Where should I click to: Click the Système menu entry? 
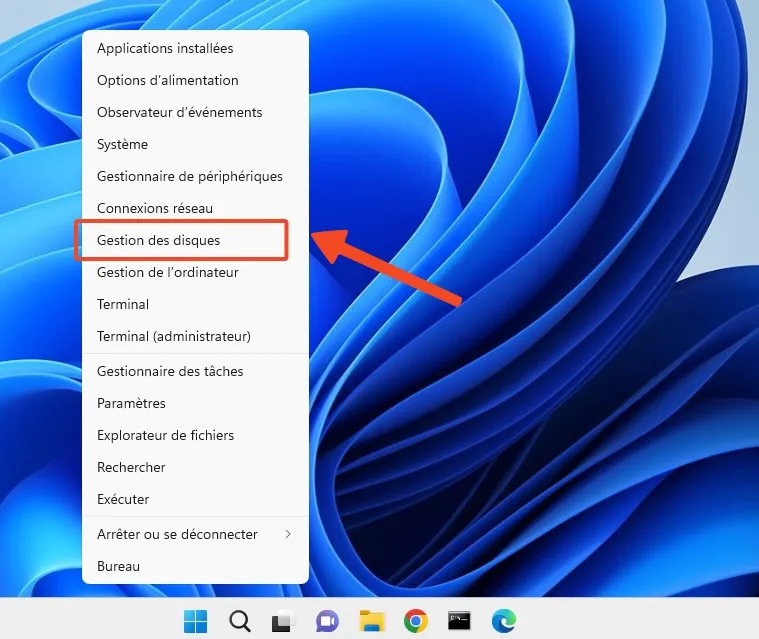[196, 144]
